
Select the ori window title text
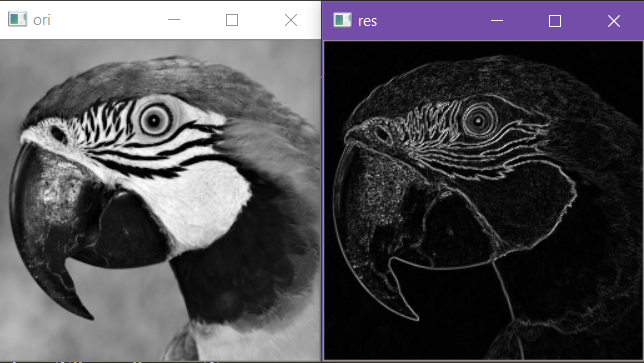(x=41, y=20)
